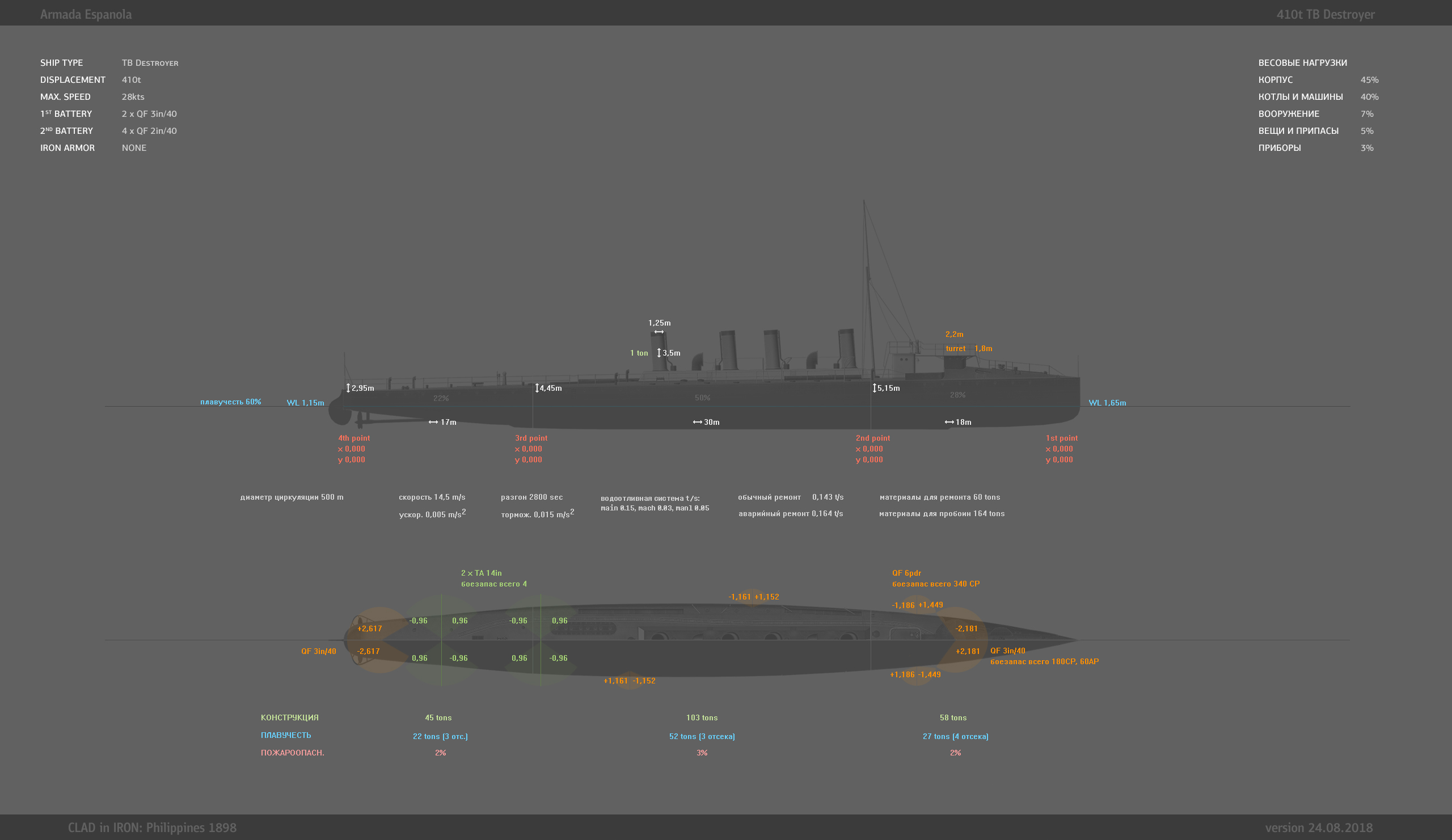This screenshot has height=840, width=1452.
Task: Select the 1st point coordinate label
Action: click(x=1061, y=438)
